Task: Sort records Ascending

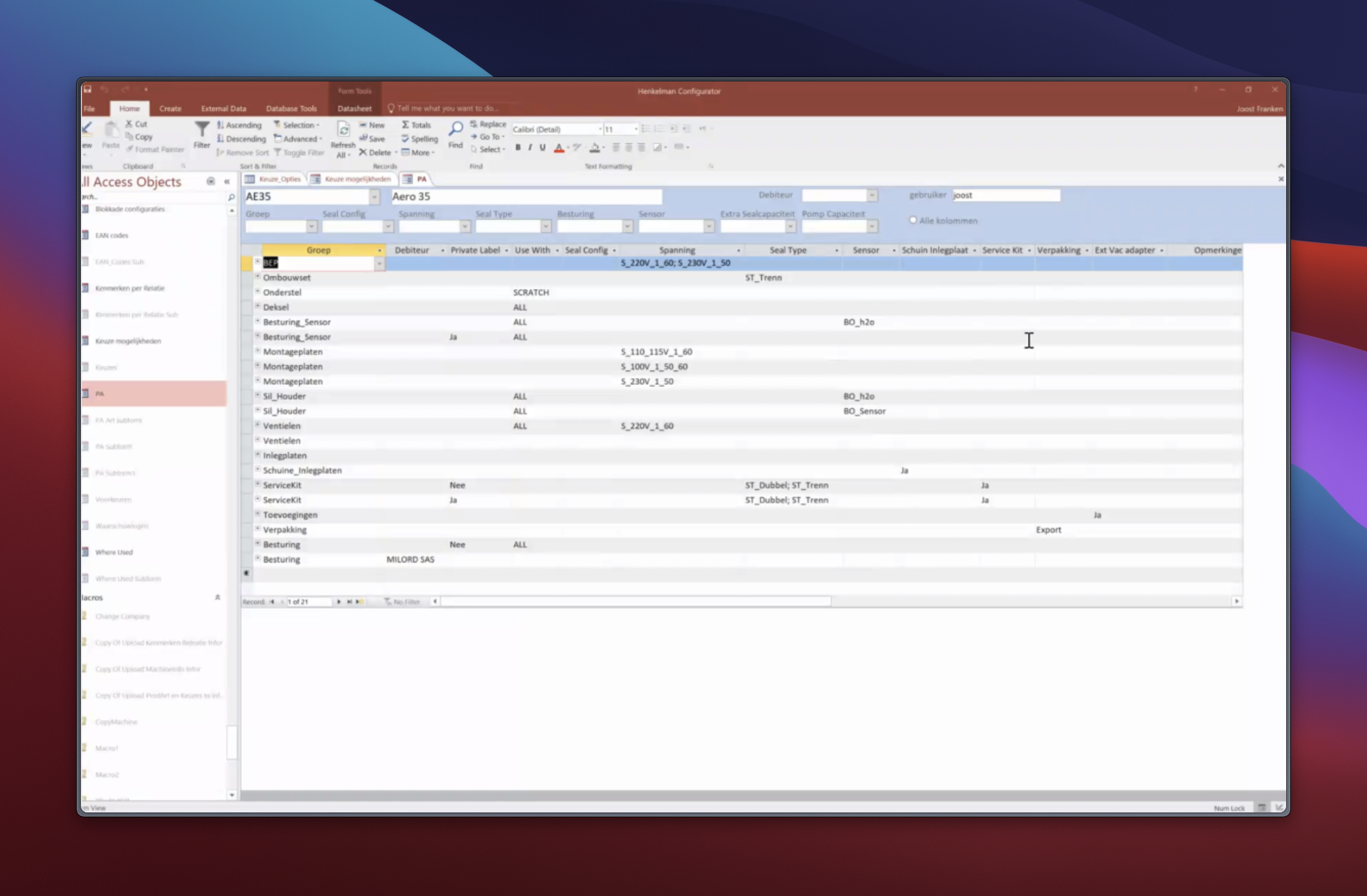Action: pos(239,125)
